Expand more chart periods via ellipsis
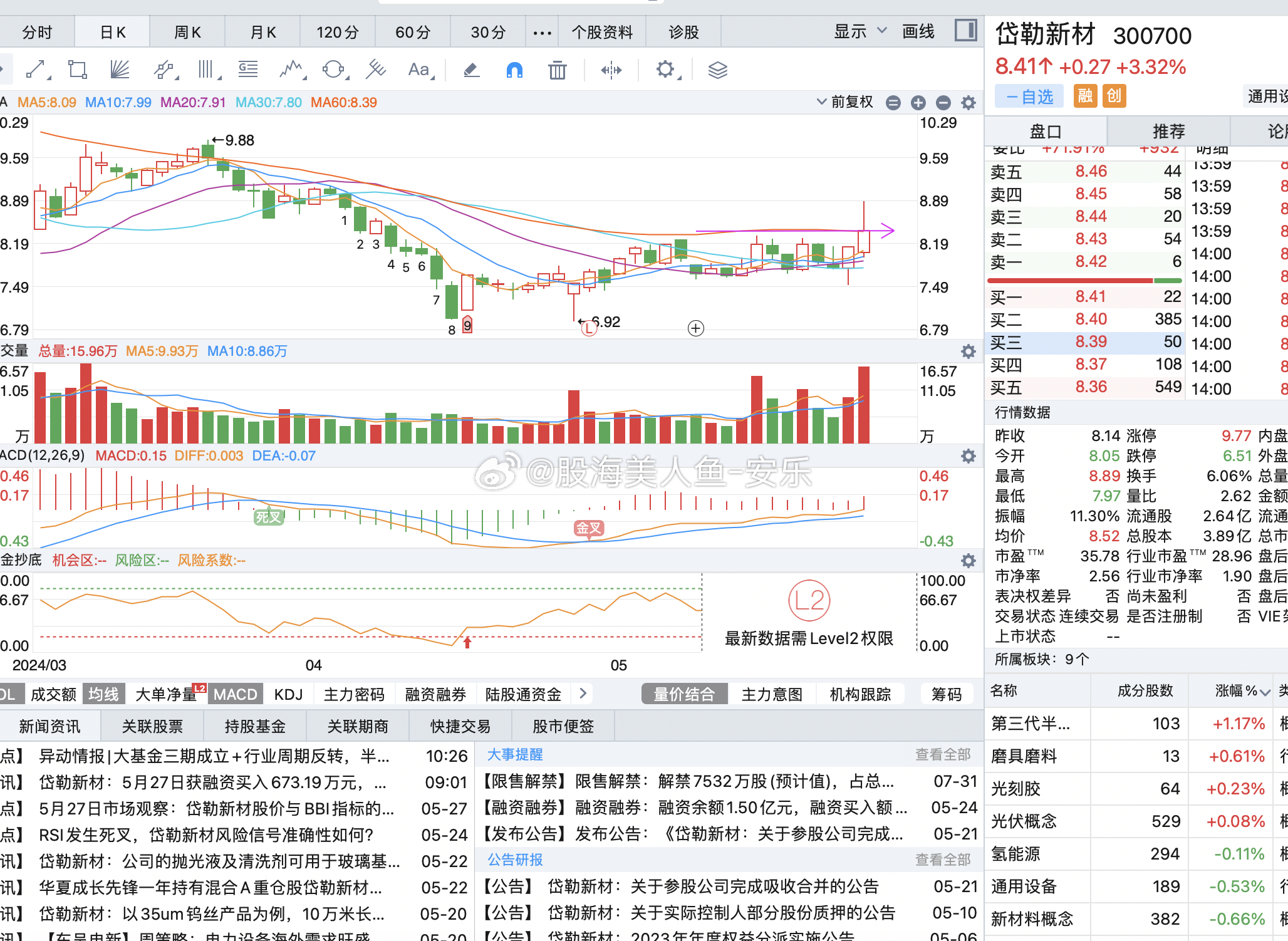This screenshot has width=1288, height=941. click(x=541, y=31)
